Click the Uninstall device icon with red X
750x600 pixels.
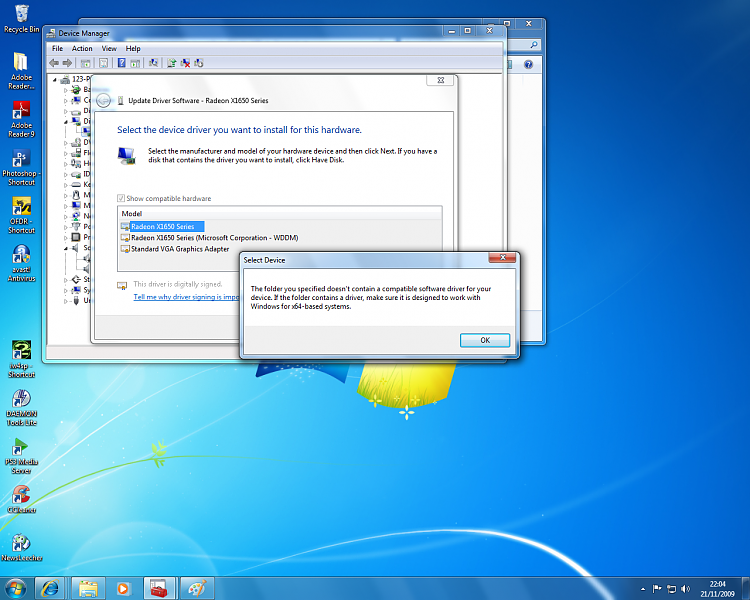[x=185, y=63]
